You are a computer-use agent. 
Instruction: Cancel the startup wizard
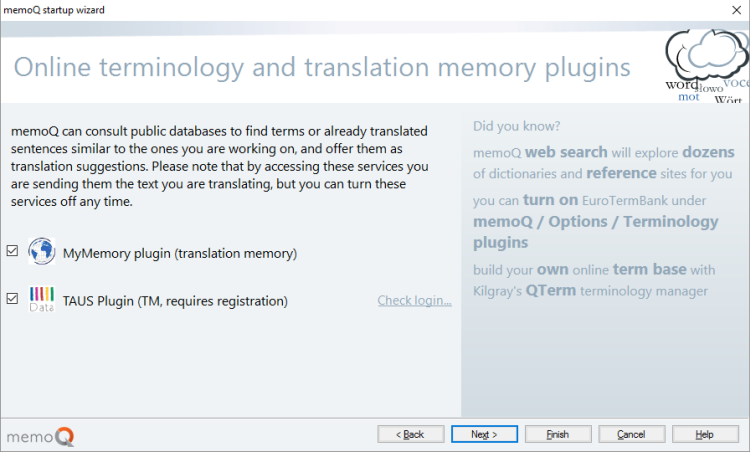[x=631, y=434]
